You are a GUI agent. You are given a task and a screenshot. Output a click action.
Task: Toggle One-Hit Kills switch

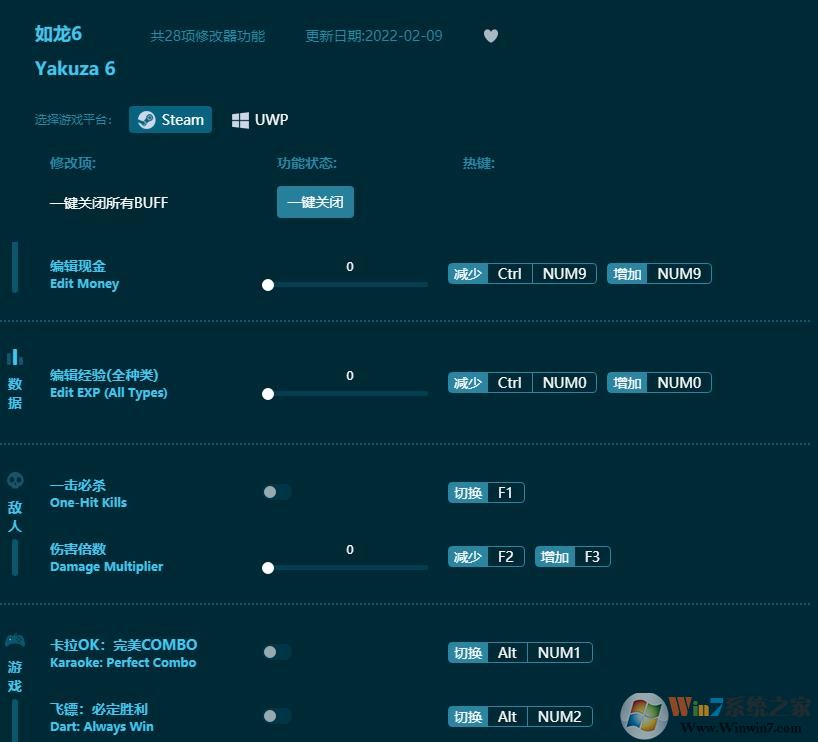(277, 492)
